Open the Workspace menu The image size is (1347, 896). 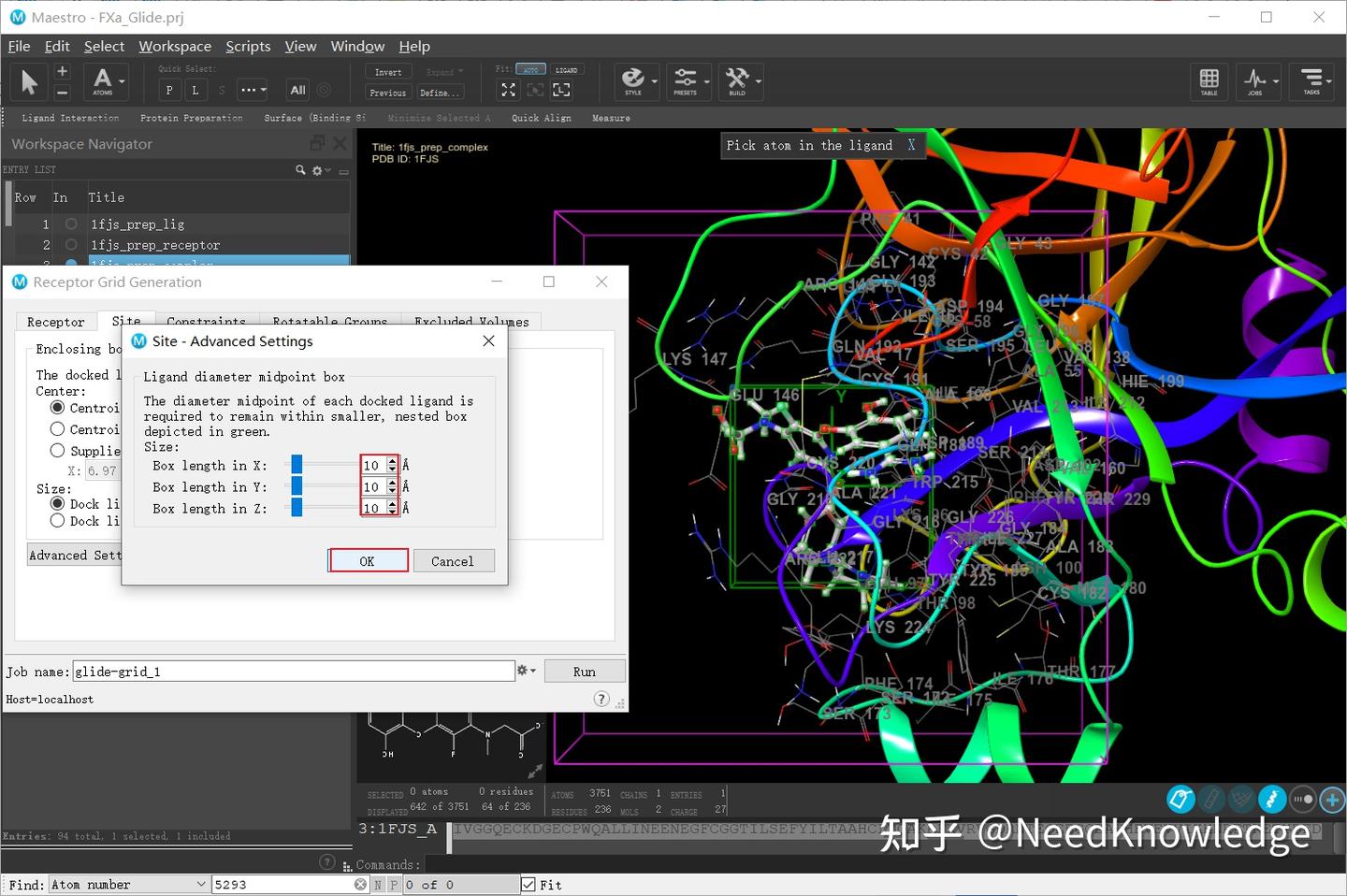click(174, 46)
